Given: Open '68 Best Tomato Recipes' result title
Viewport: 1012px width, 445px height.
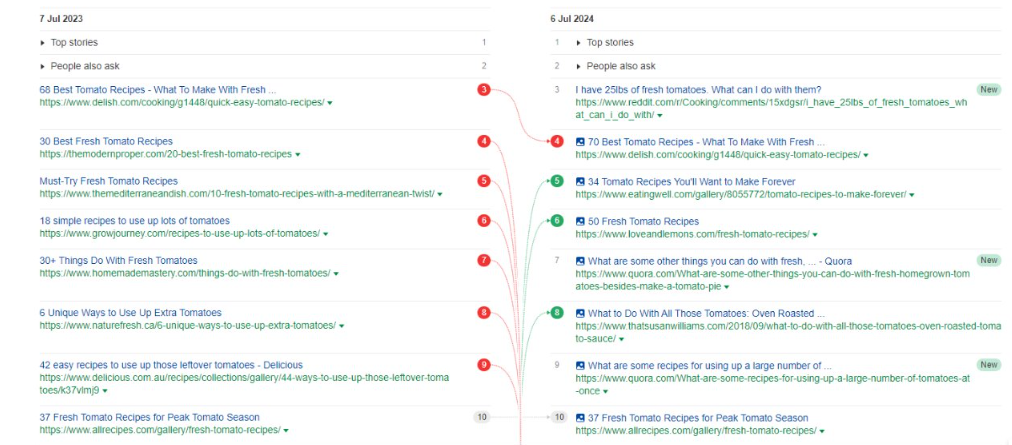Looking at the screenshot, I should point(157,90).
